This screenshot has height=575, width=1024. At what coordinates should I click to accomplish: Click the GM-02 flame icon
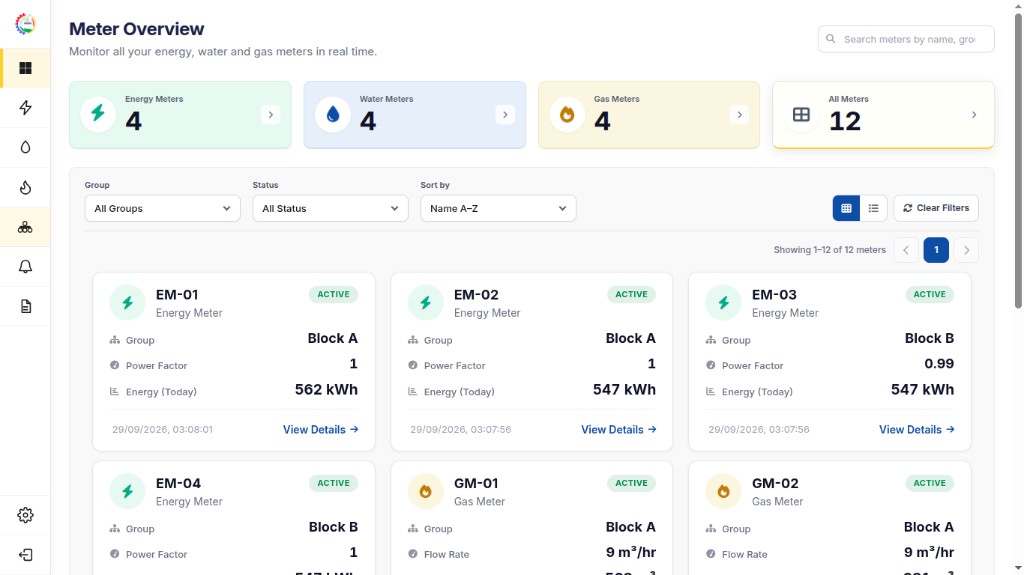[723, 491]
